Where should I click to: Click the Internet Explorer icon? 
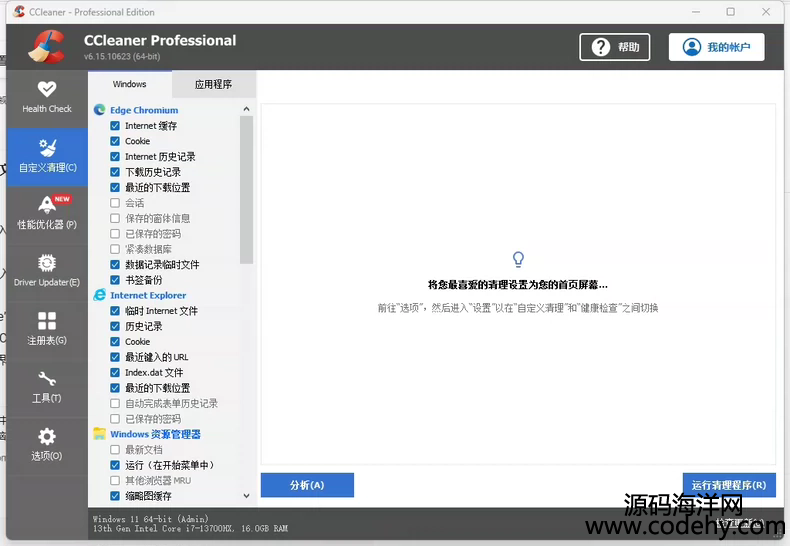100,295
